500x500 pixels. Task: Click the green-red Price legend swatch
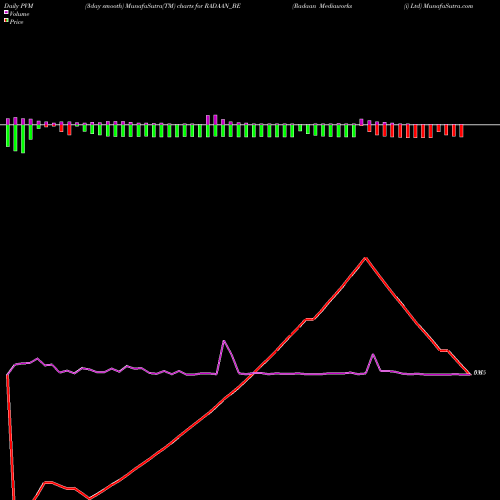tap(6, 20)
